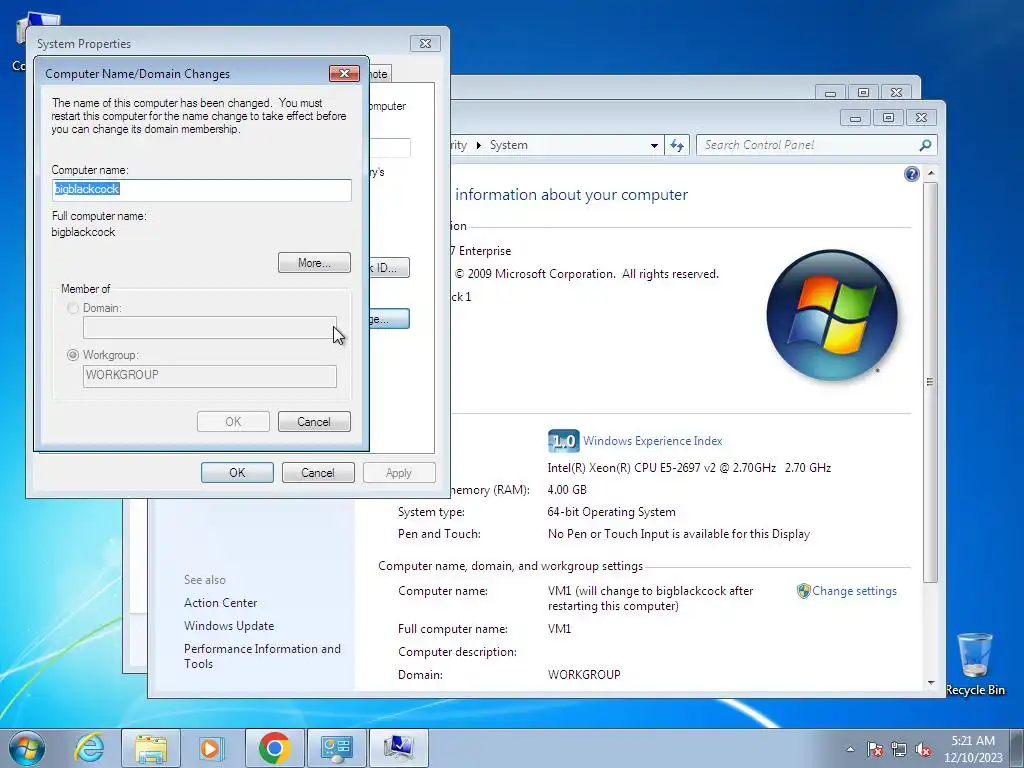The height and width of the screenshot is (768, 1024).
Task: Click the Intel Xeon processor text
Action: click(689, 468)
